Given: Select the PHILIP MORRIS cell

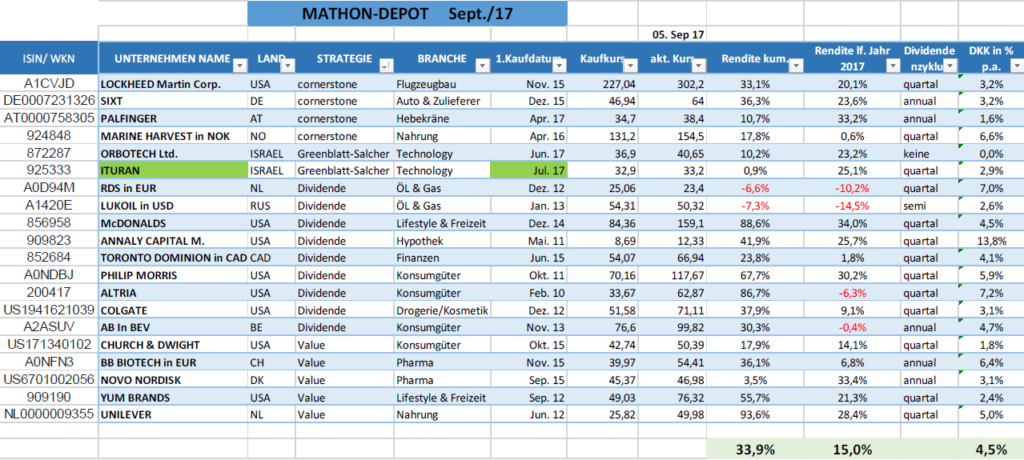Looking at the screenshot, I should (173, 275).
